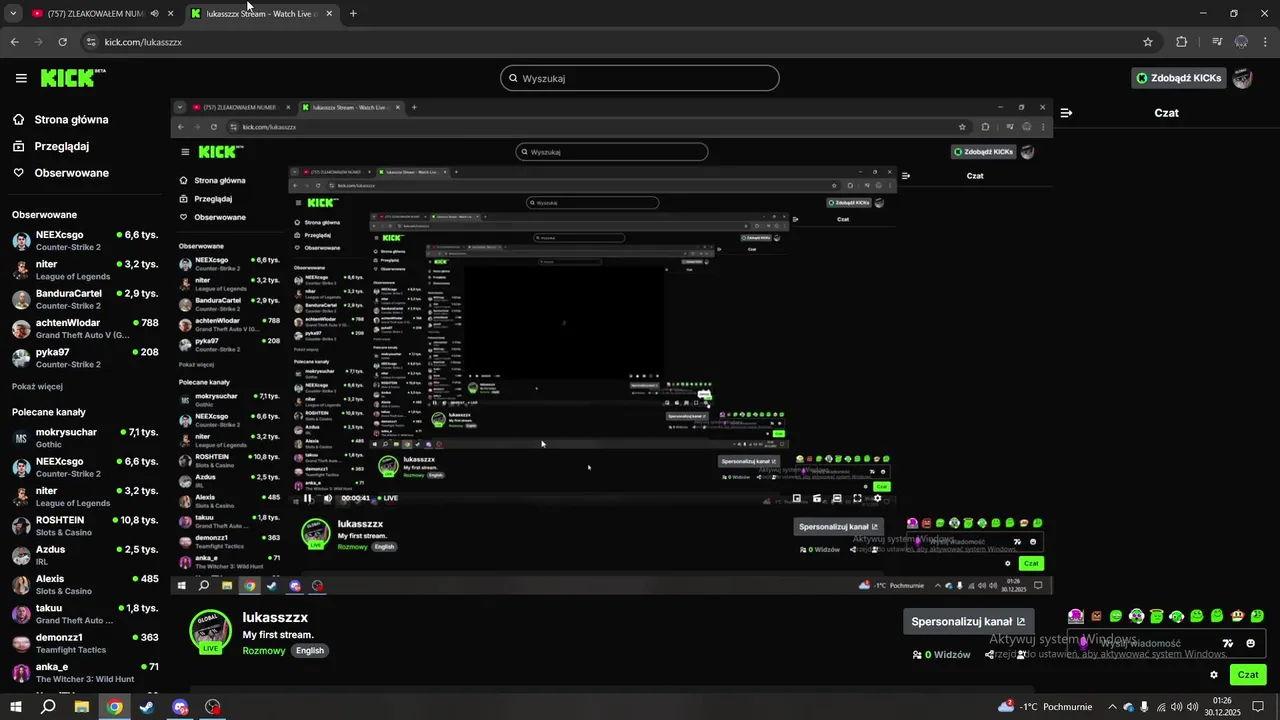Close the lukasszzx Stream tab

click(329, 14)
